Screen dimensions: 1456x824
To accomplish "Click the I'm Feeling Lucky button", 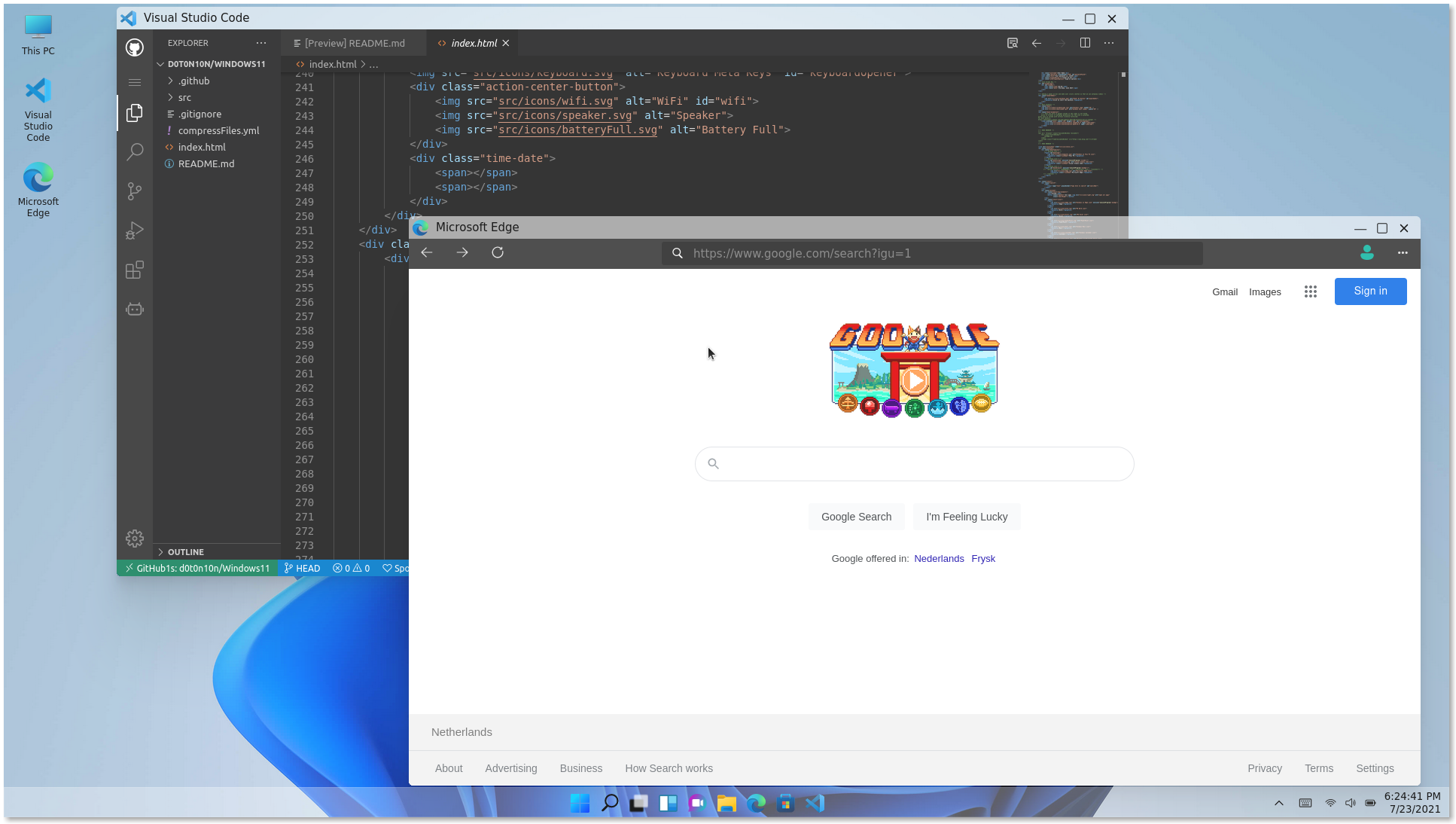I will (967, 517).
